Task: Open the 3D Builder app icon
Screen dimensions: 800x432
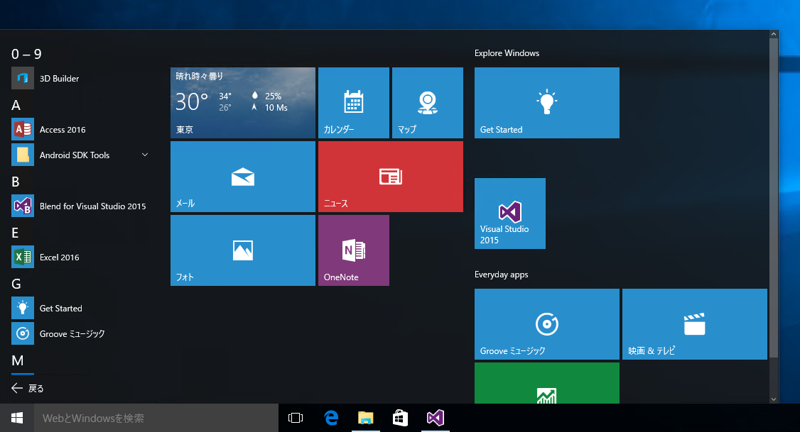Action: pos(22,79)
